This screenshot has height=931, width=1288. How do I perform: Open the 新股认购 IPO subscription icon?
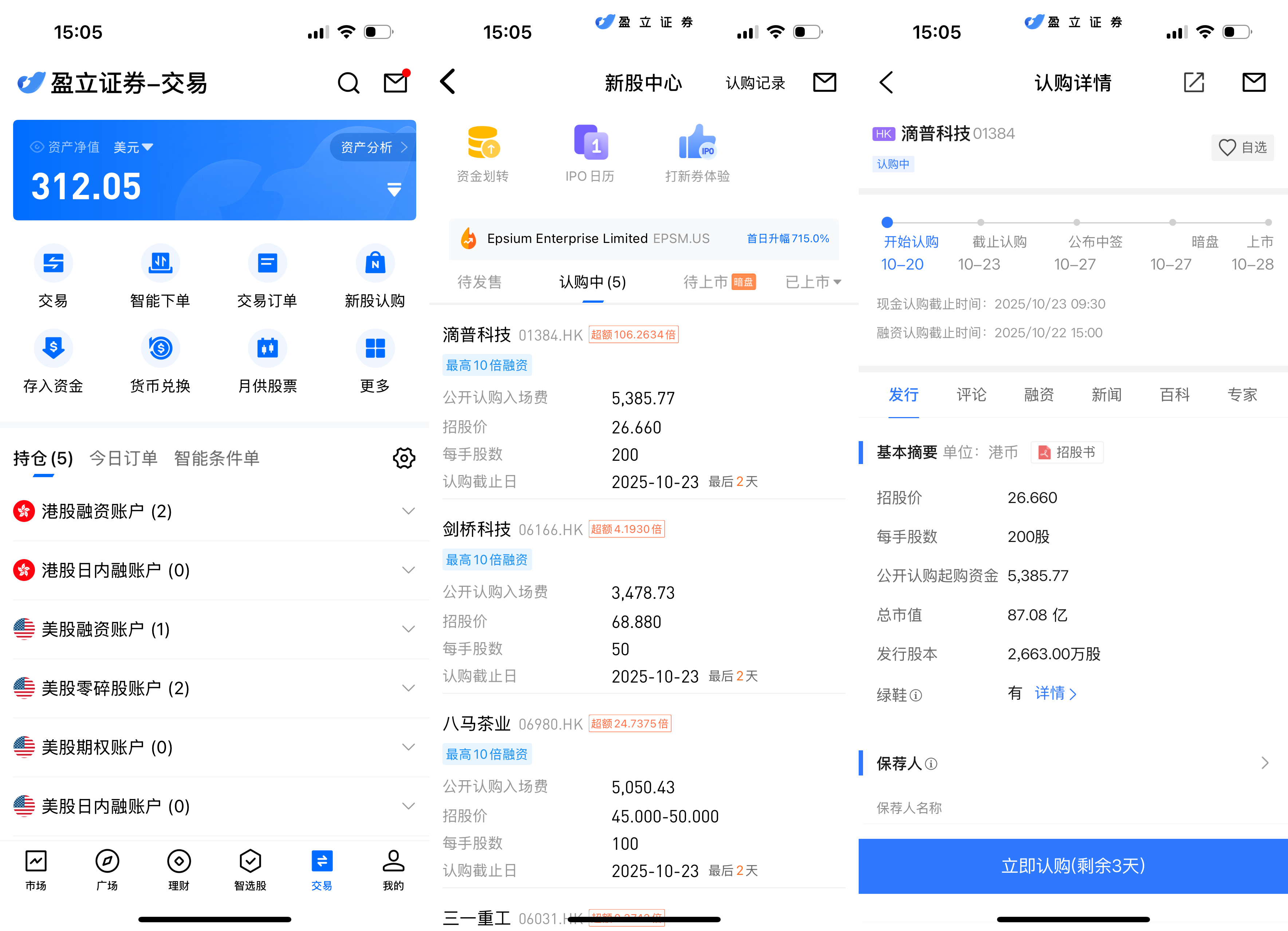point(375,264)
